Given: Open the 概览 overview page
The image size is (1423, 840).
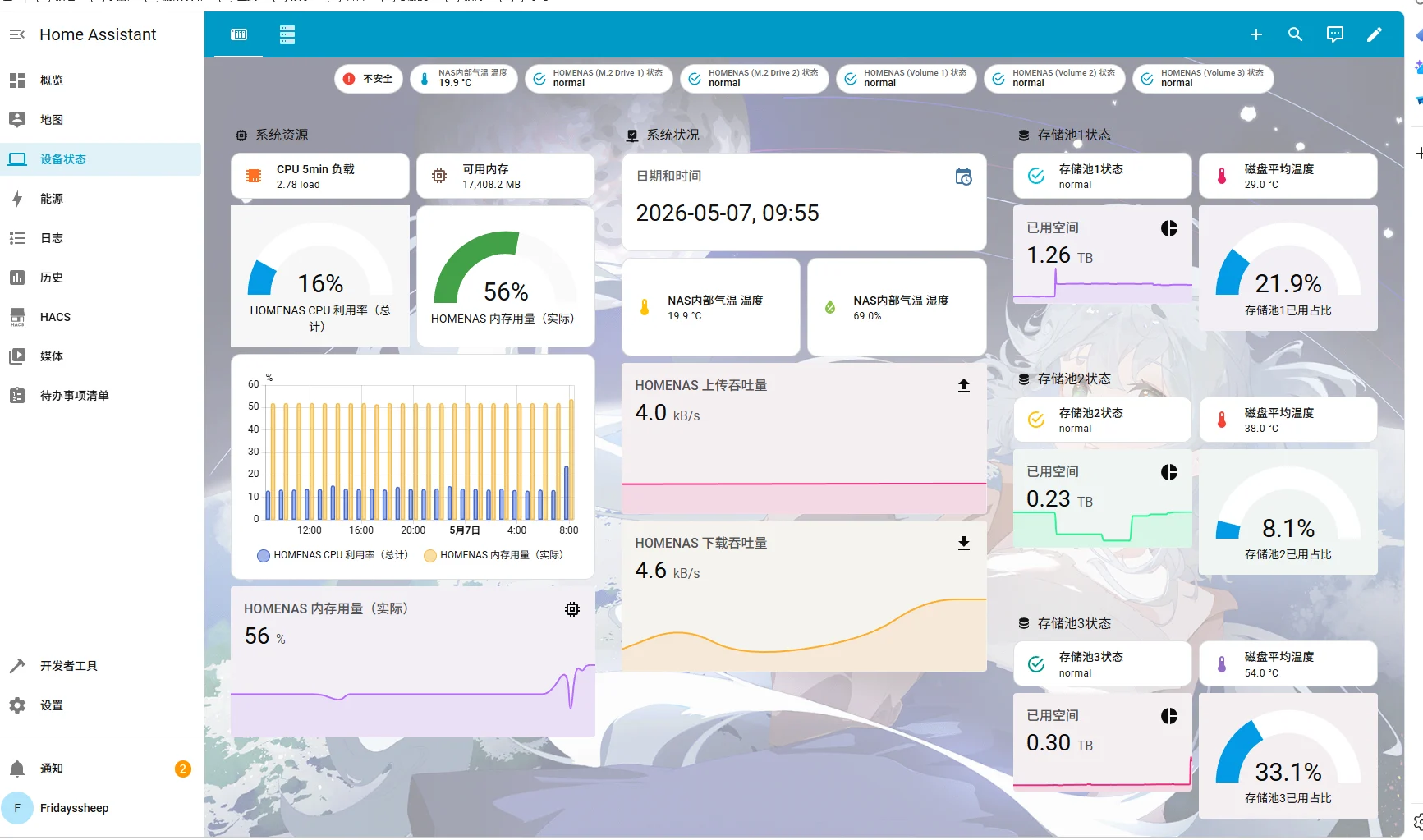Looking at the screenshot, I should 100,80.
